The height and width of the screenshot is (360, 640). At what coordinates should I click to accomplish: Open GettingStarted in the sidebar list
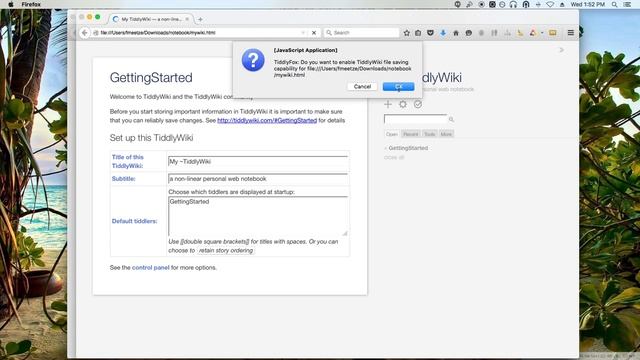(408, 148)
